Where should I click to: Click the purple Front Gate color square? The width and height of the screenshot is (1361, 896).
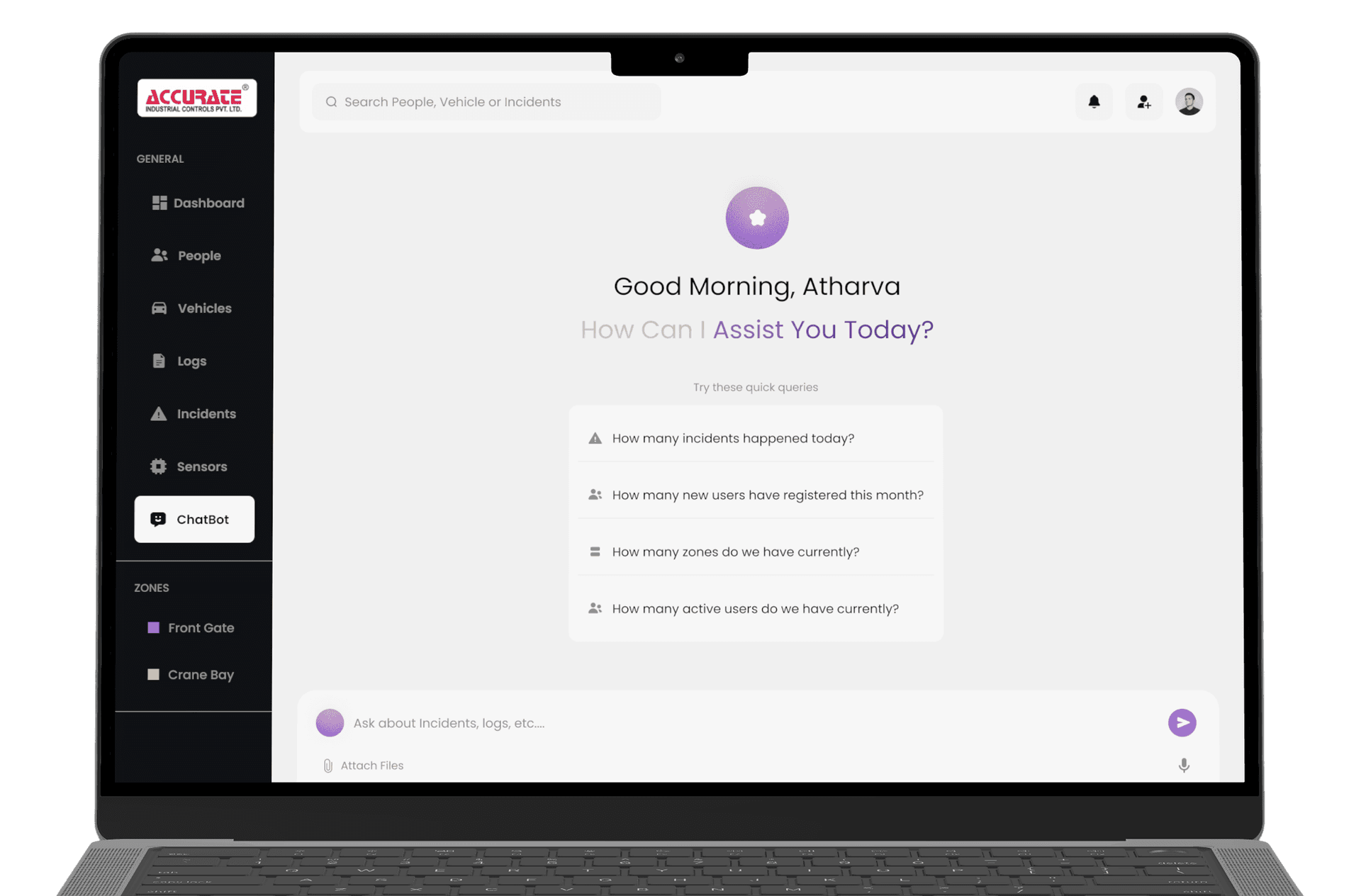coord(153,628)
